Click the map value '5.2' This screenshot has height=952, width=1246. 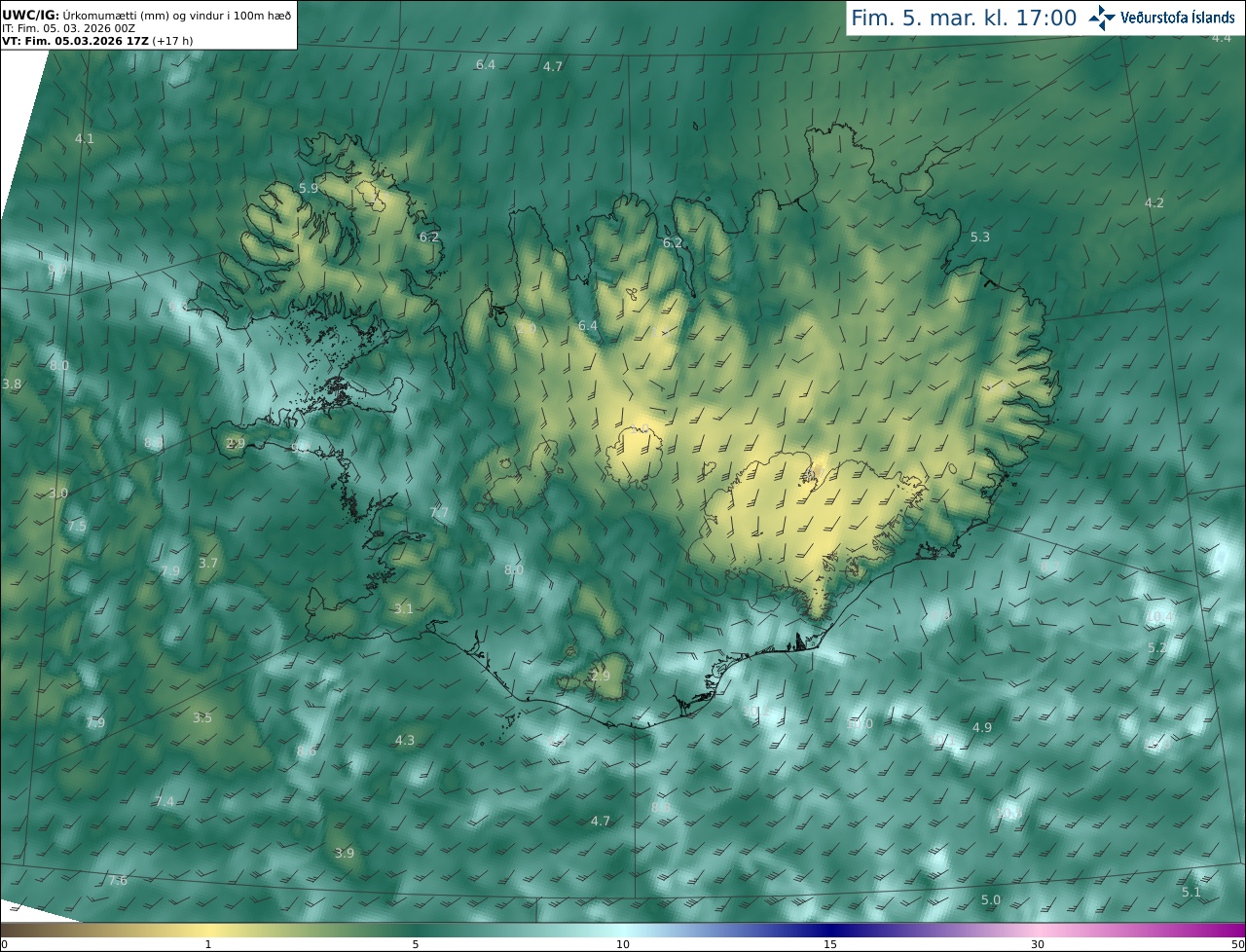[x=1156, y=647]
